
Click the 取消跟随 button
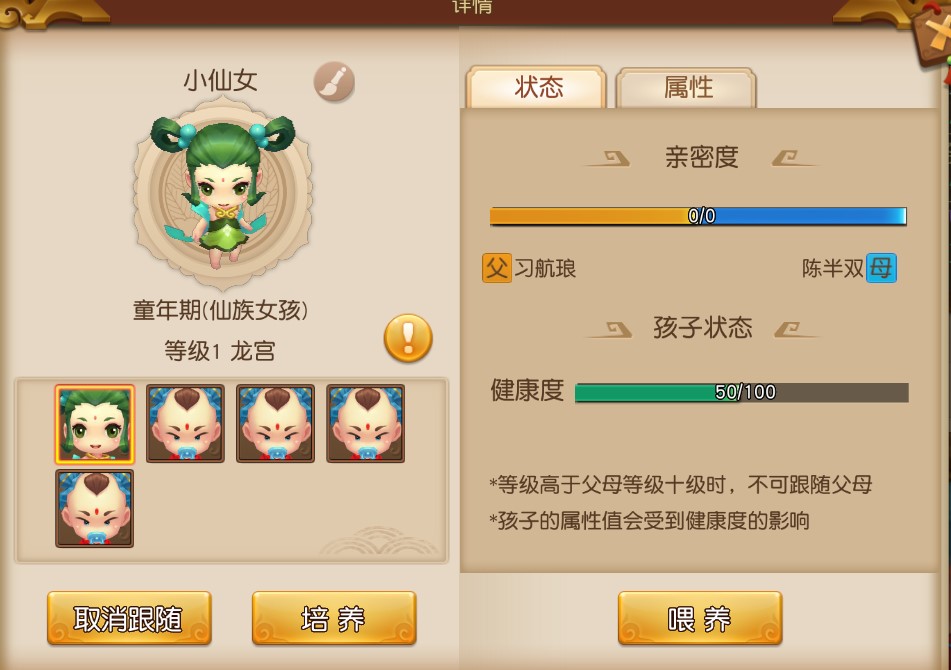click(129, 618)
